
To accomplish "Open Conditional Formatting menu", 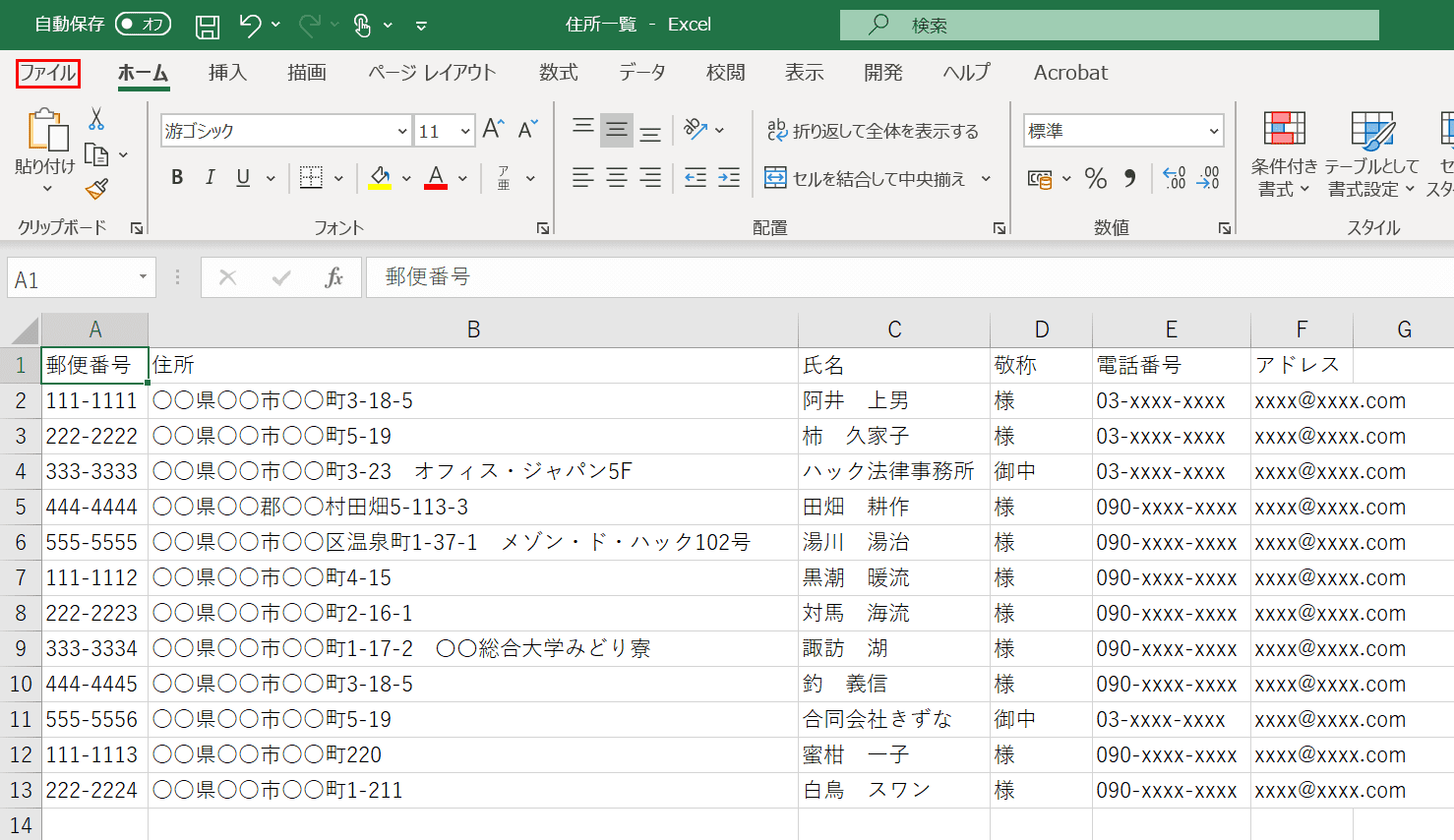I will point(1284,154).
